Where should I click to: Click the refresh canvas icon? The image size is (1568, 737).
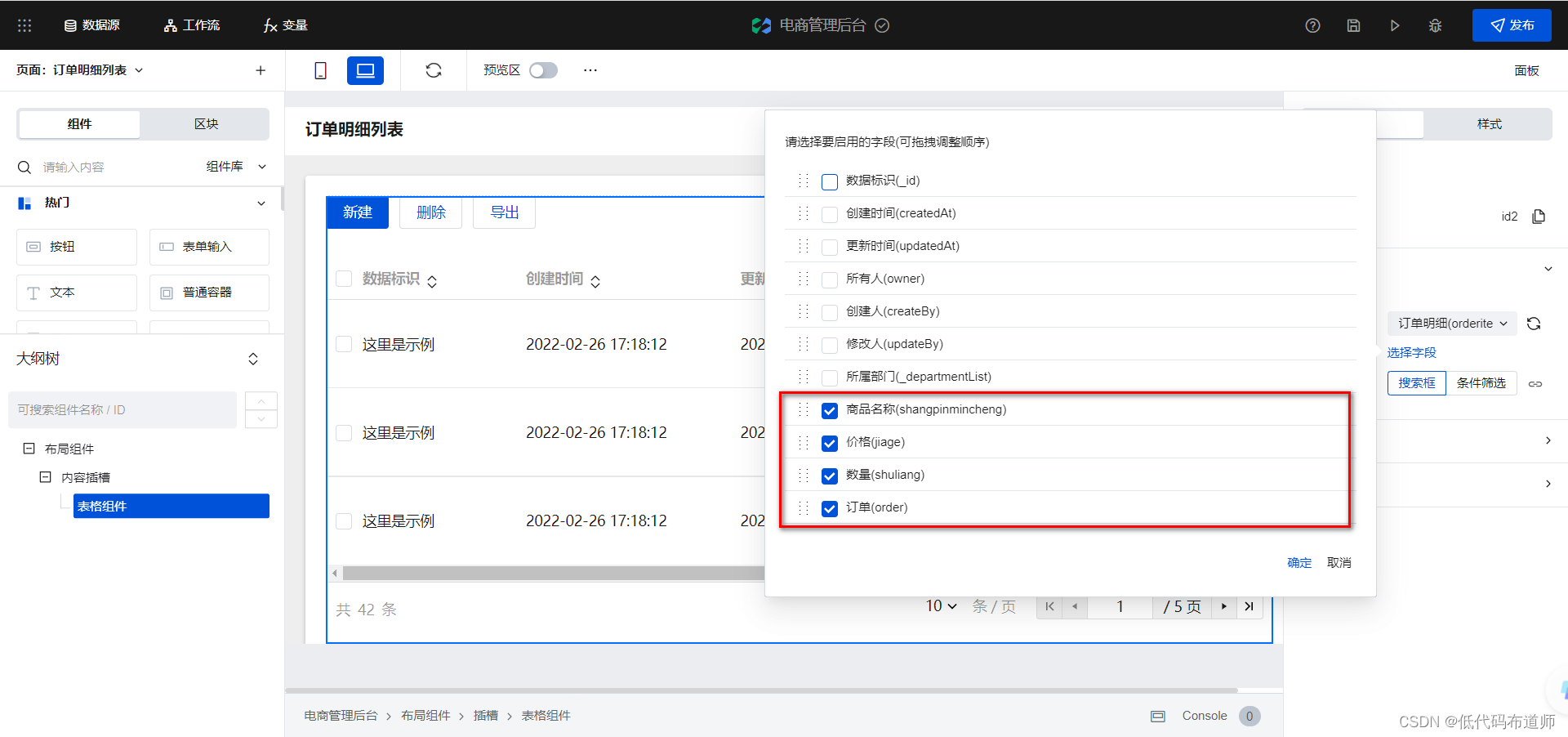[434, 70]
